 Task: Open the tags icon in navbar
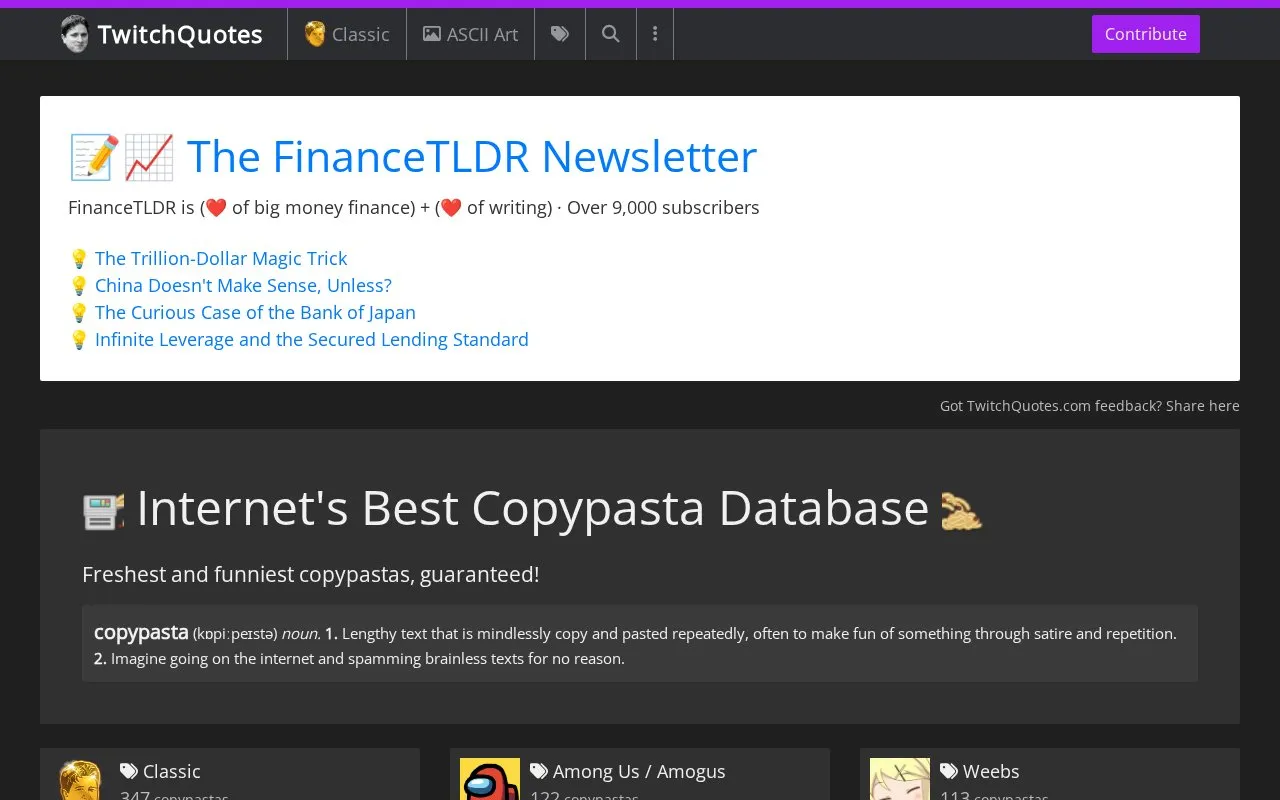(560, 34)
